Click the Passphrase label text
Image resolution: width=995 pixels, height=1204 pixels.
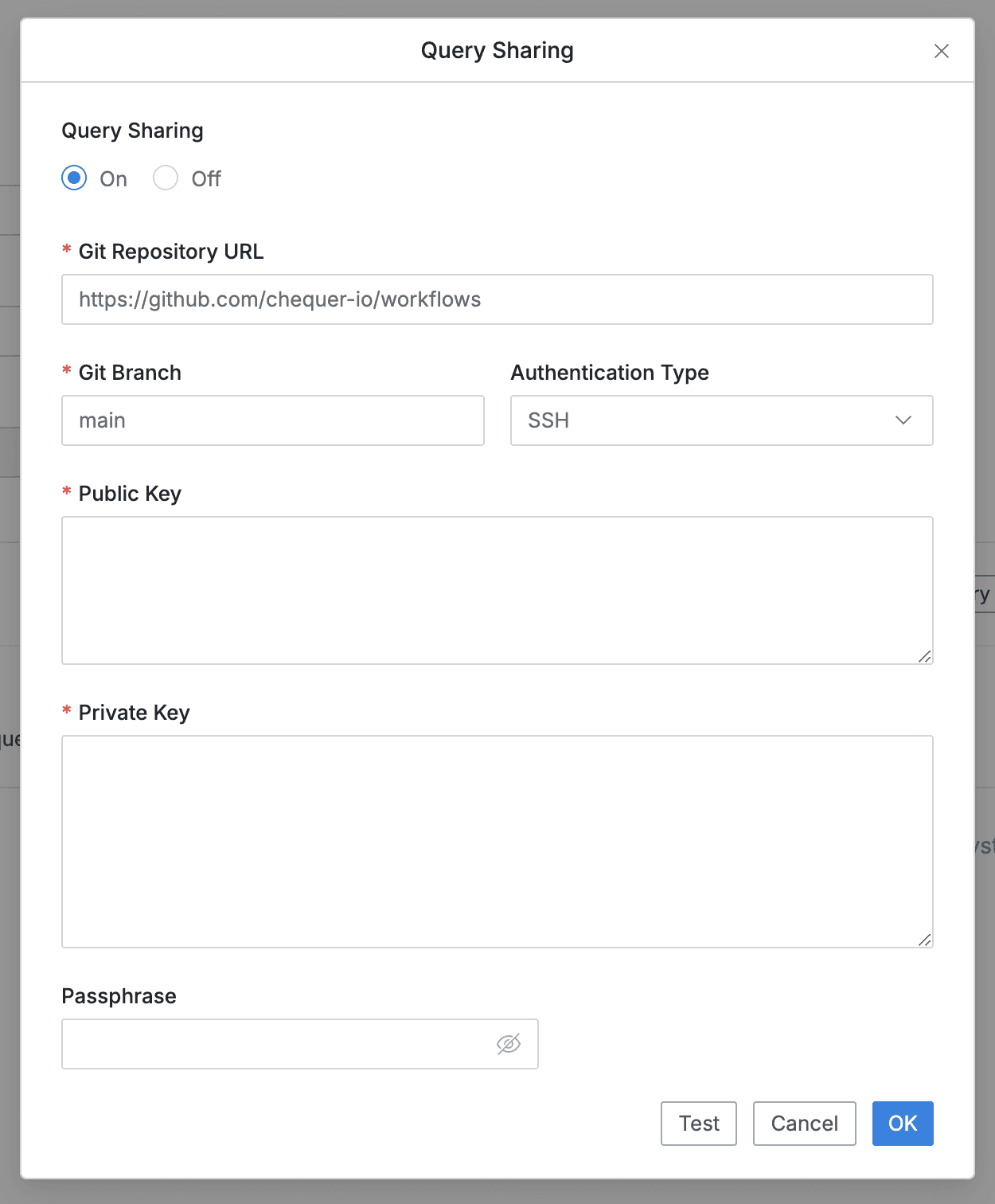pos(119,996)
